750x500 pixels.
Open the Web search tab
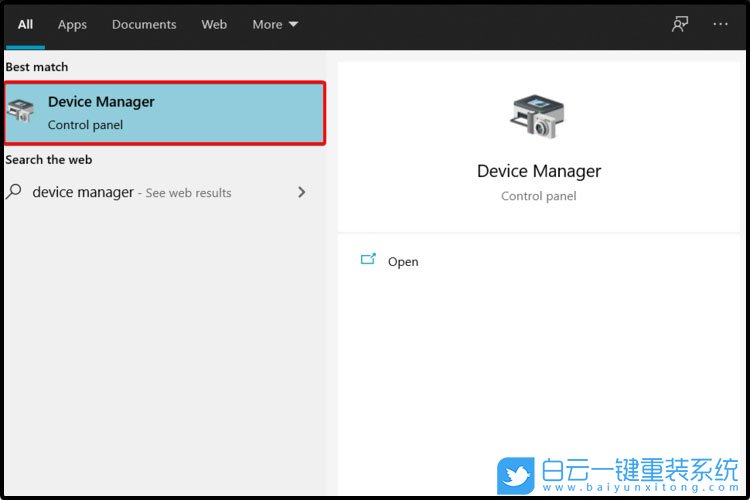214,24
